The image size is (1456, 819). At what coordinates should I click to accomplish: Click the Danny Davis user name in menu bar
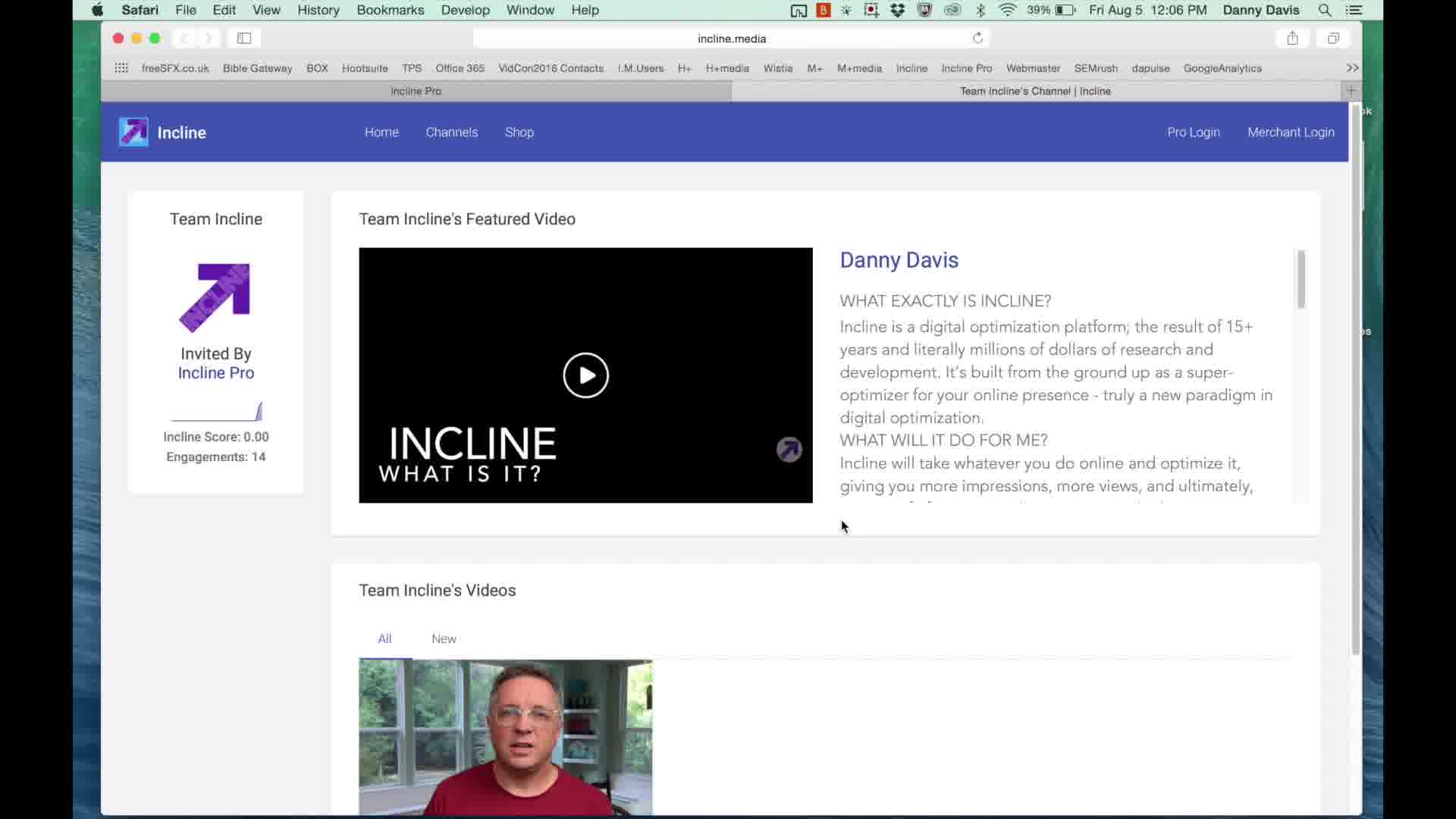1261,10
